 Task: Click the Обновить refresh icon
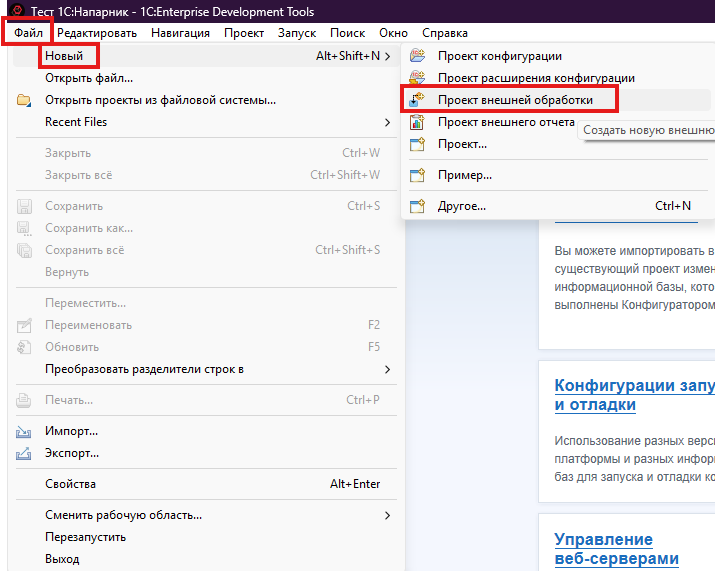[24, 347]
